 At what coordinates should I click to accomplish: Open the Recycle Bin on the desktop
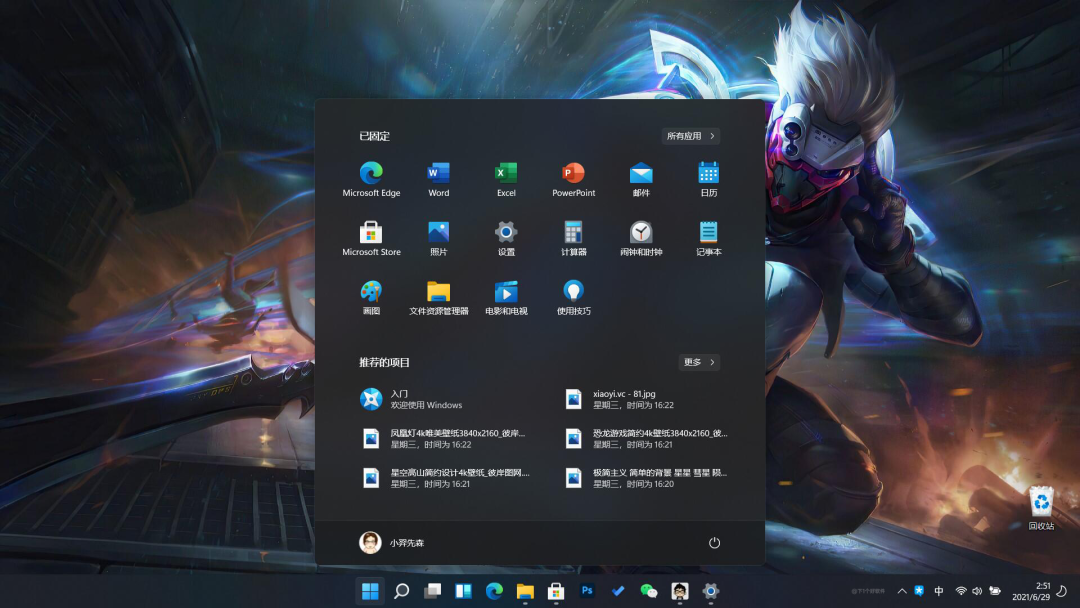pos(1041,507)
